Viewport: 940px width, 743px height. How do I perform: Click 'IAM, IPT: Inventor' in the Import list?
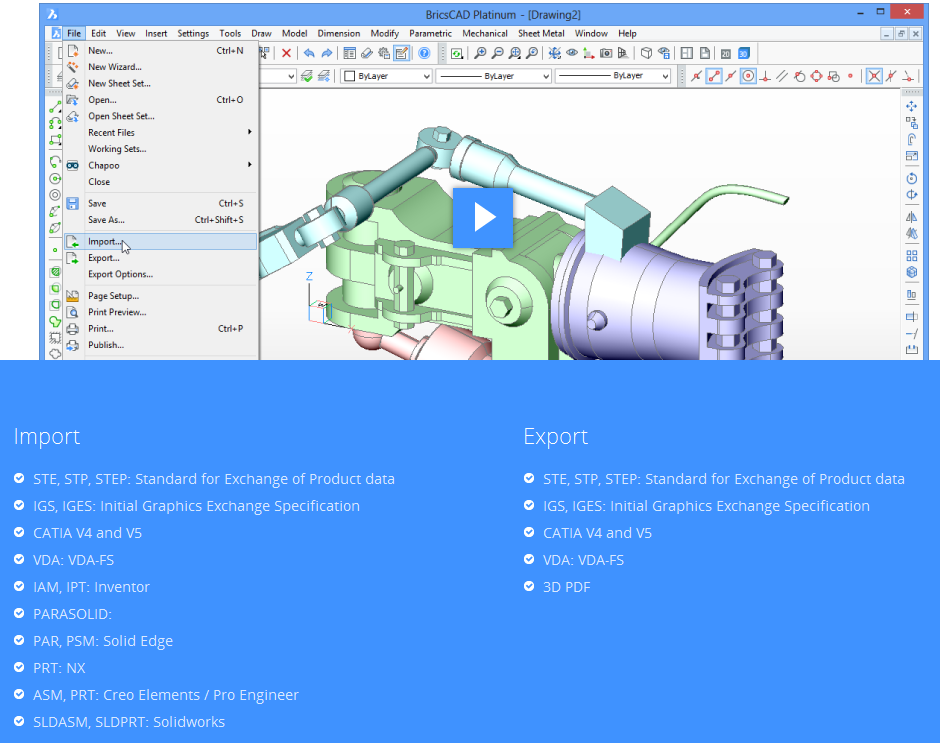(x=91, y=587)
